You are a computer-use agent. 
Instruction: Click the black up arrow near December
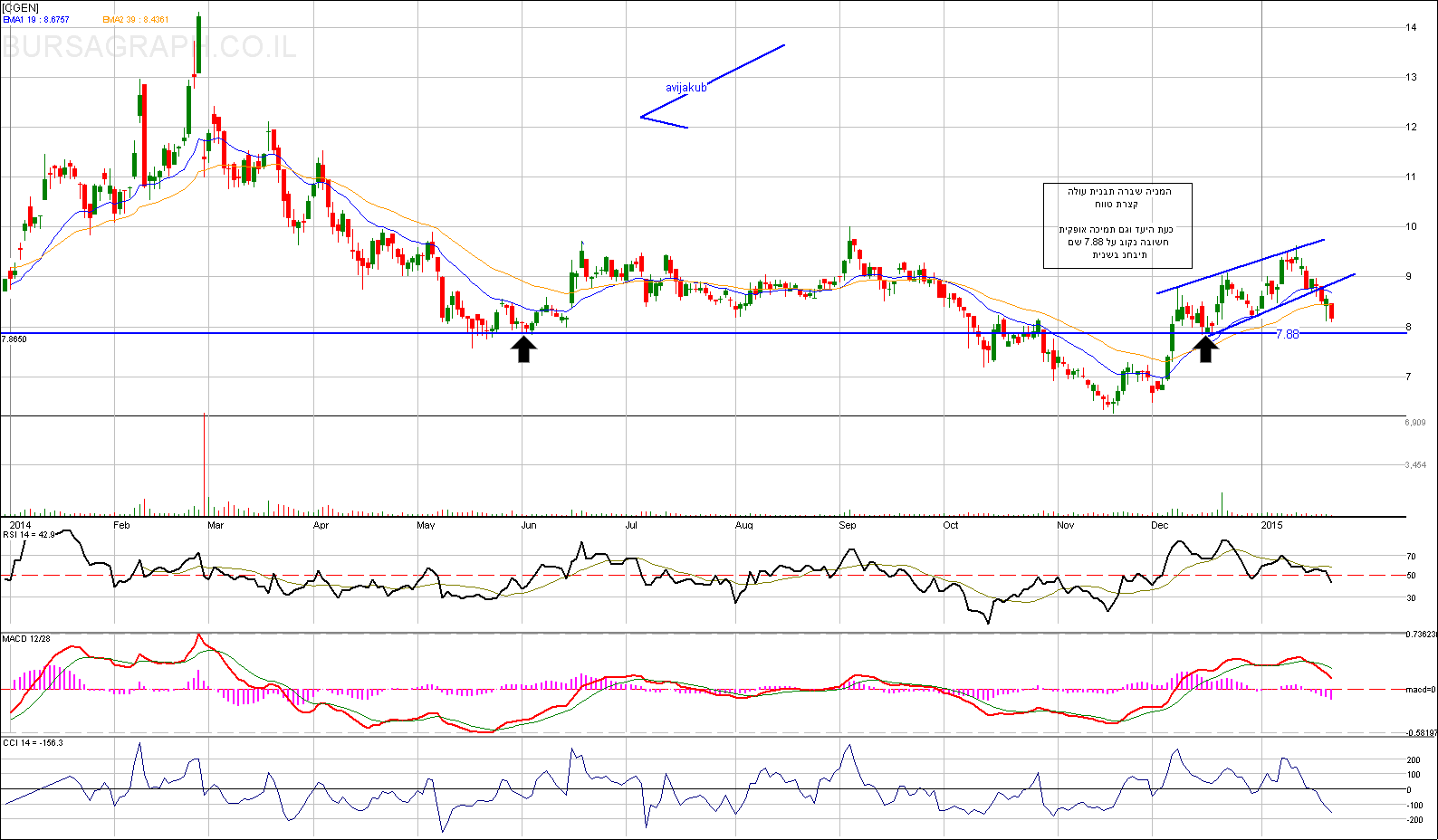[x=1205, y=348]
